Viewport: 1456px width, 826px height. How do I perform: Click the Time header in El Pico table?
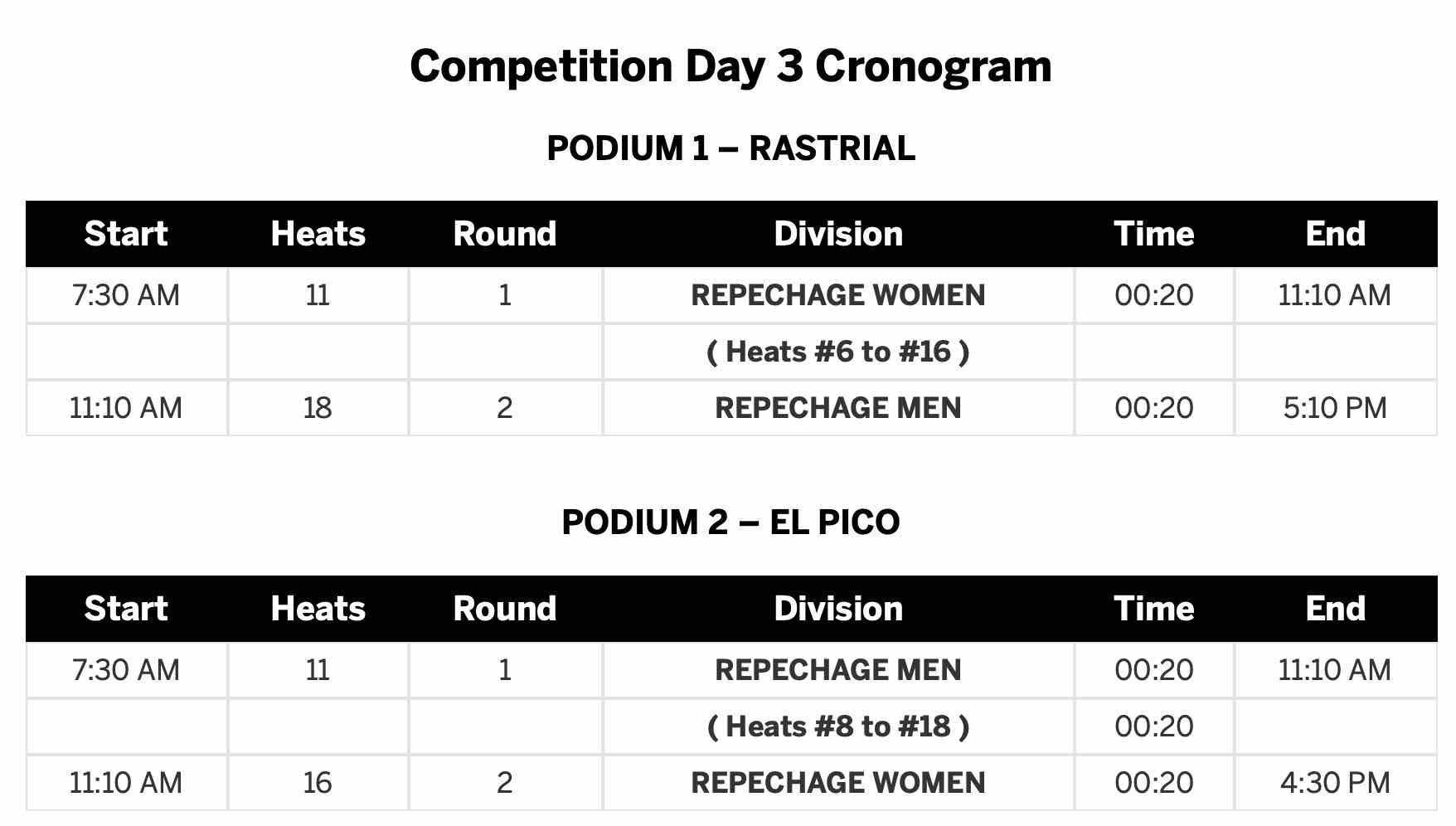pyautogui.click(x=1153, y=609)
